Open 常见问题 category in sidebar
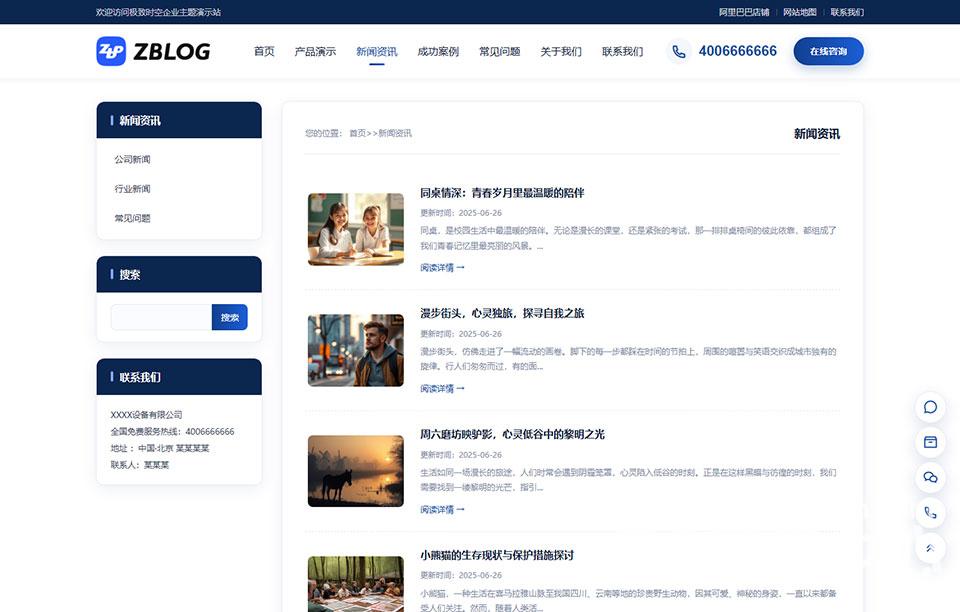This screenshot has width=960, height=612. (x=132, y=218)
